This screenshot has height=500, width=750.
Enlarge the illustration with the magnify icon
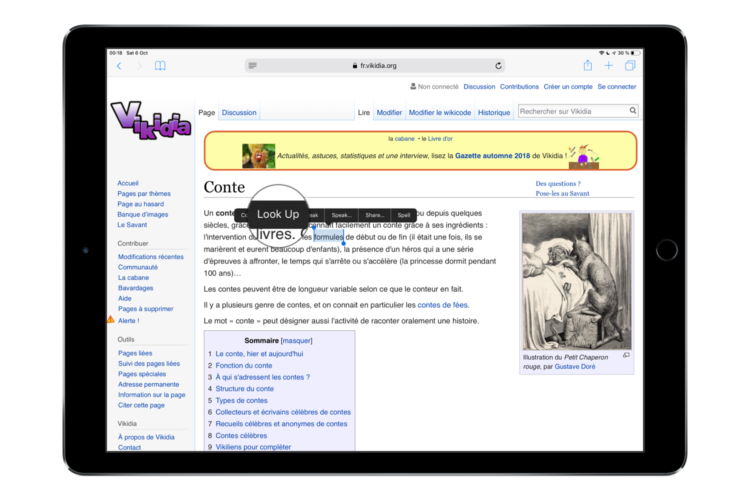[626, 356]
